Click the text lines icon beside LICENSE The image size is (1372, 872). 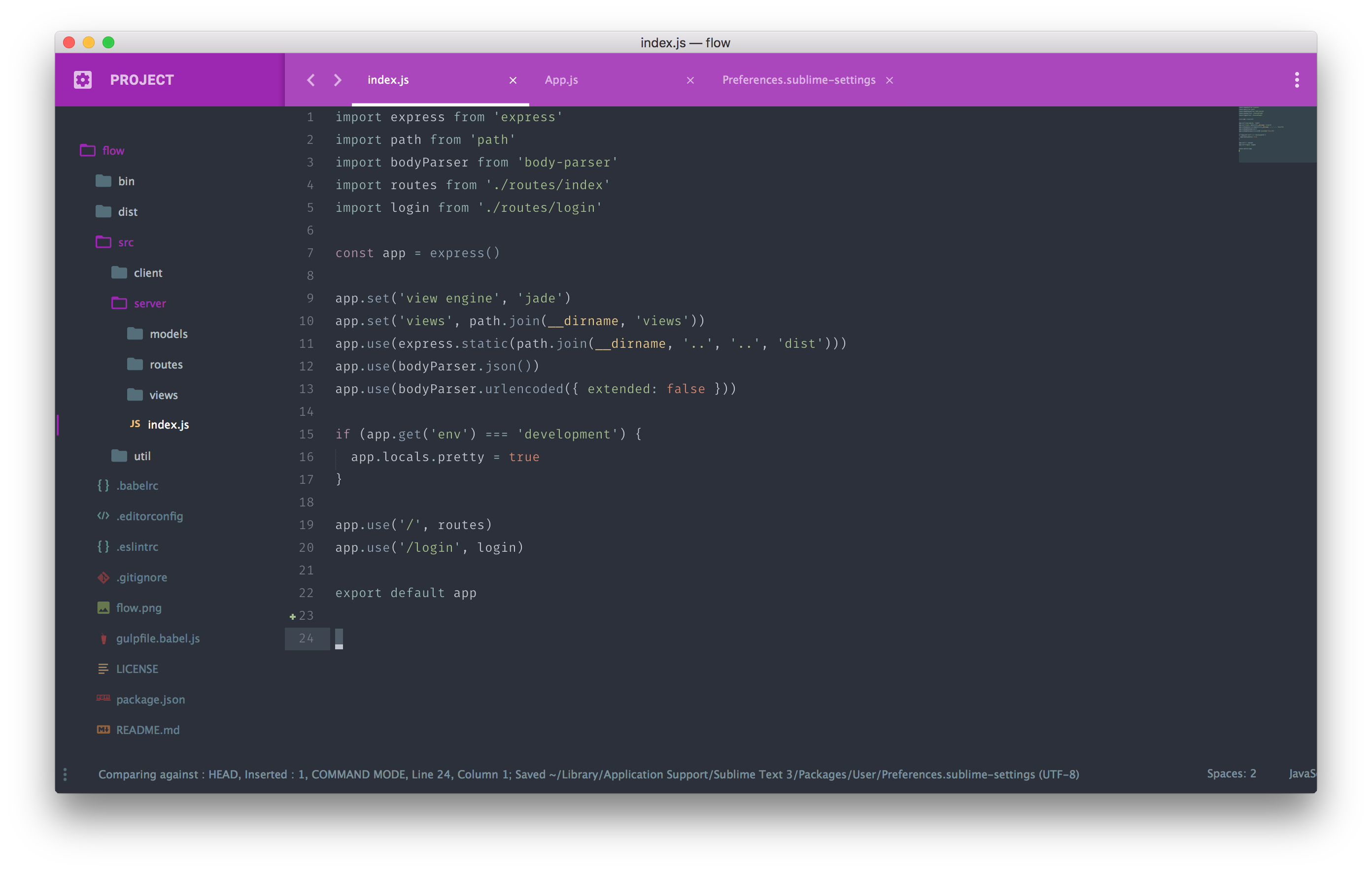[103, 669]
